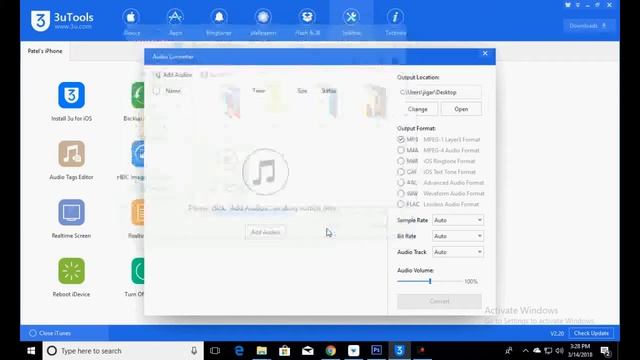The image size is (640, 360).
Task: Switch to the Wallpapers tab
Action: click(x=263, y=21)
